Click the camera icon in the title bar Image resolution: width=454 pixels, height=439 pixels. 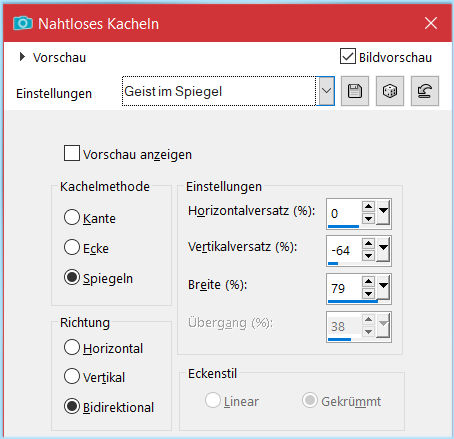[23, 23]
